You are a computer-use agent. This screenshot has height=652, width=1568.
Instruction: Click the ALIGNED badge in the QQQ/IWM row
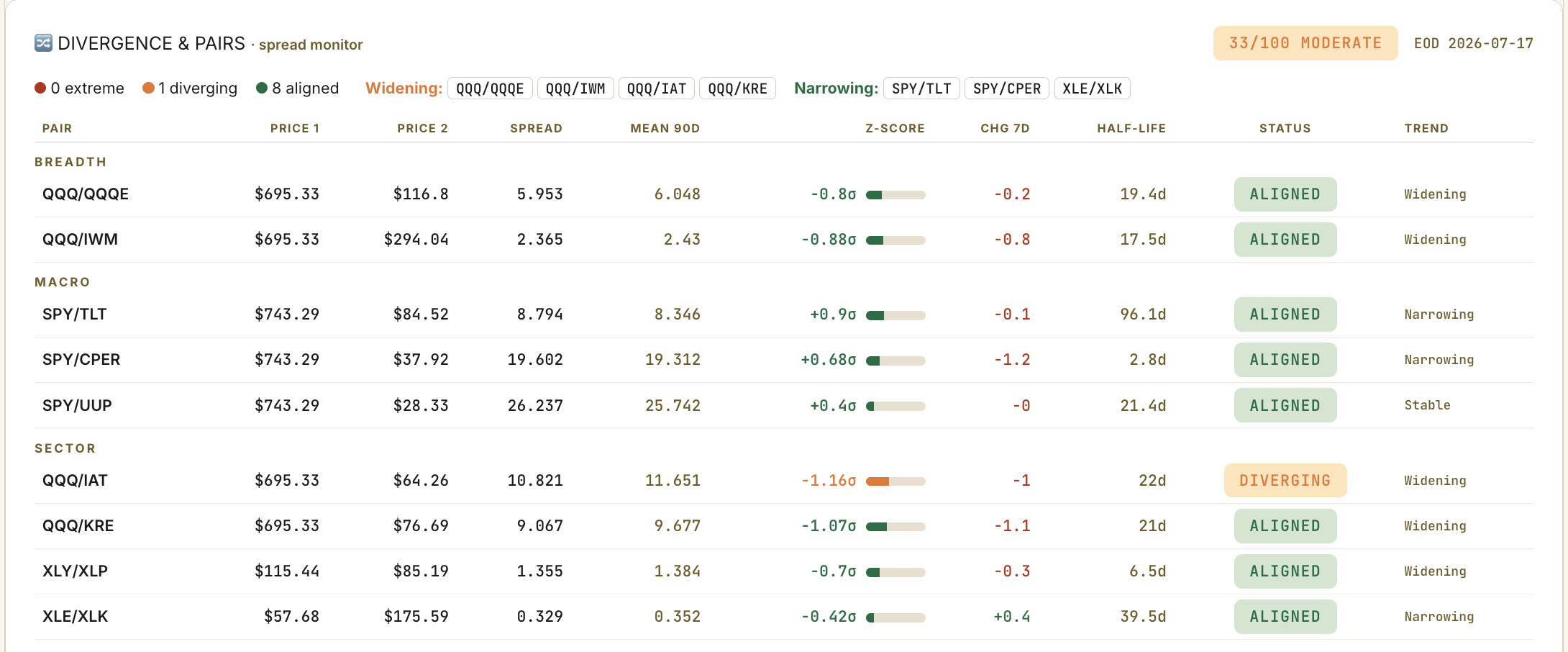pos(1285,240)
